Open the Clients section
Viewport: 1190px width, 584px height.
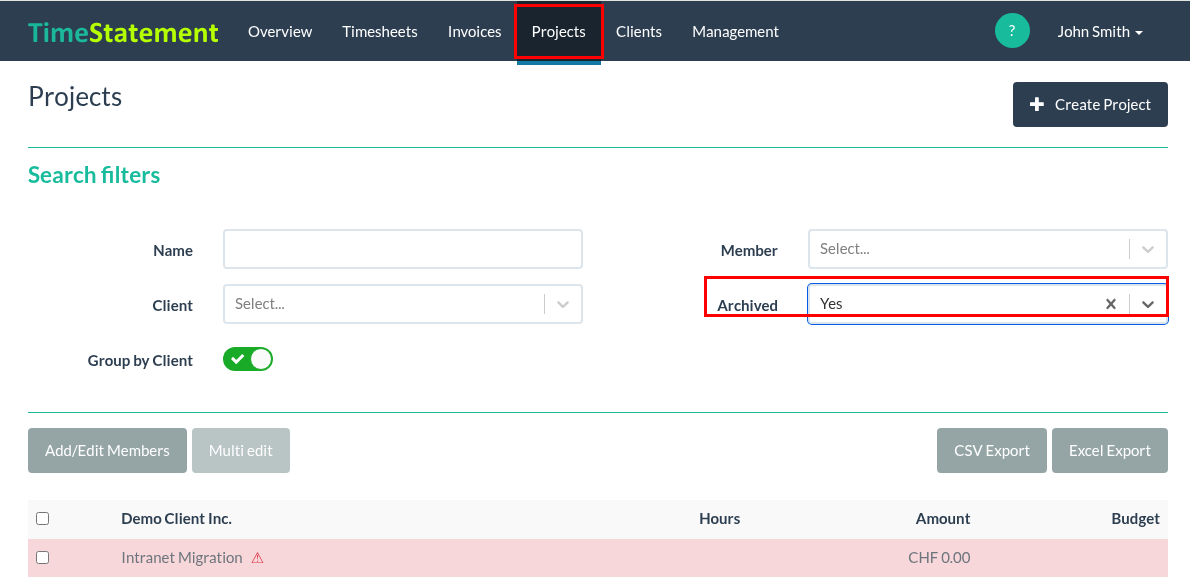(639, 32)
